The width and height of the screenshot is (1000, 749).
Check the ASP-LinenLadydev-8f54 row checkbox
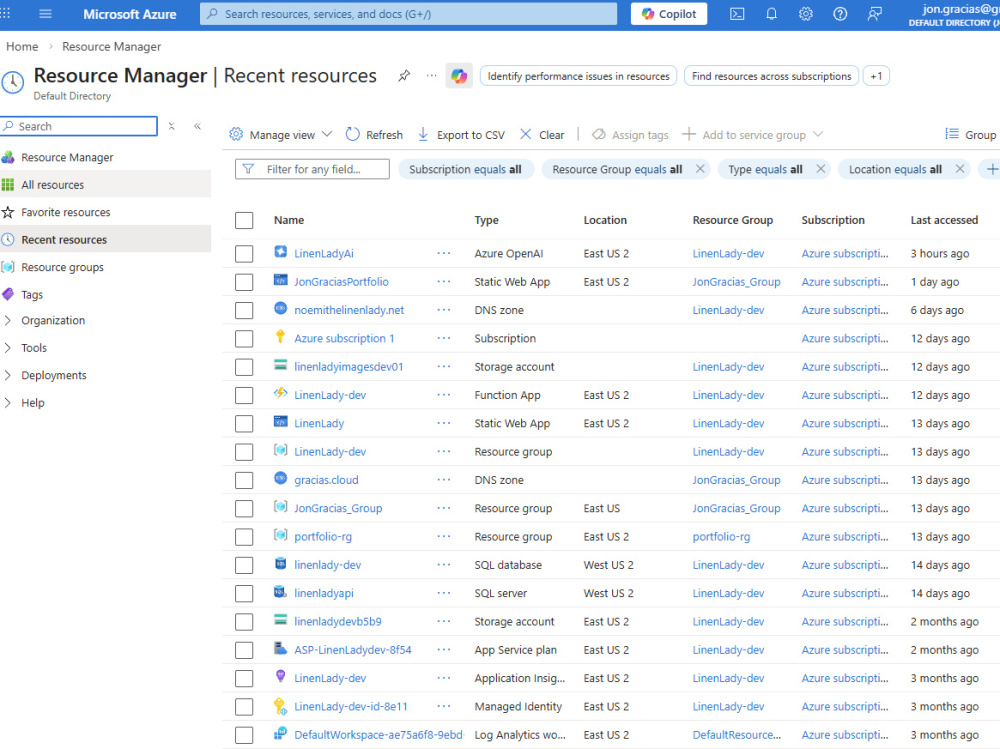[x=244, y=650]
